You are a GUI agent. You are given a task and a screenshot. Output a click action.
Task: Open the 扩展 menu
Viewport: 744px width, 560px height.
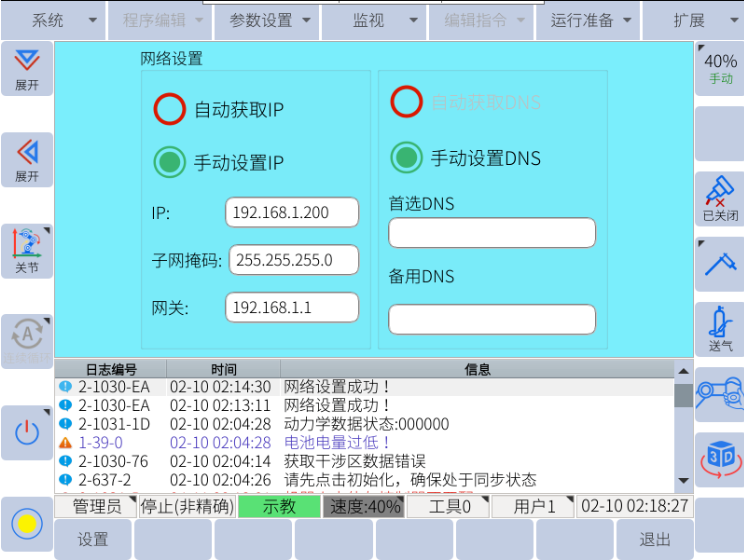click(697, 20)
